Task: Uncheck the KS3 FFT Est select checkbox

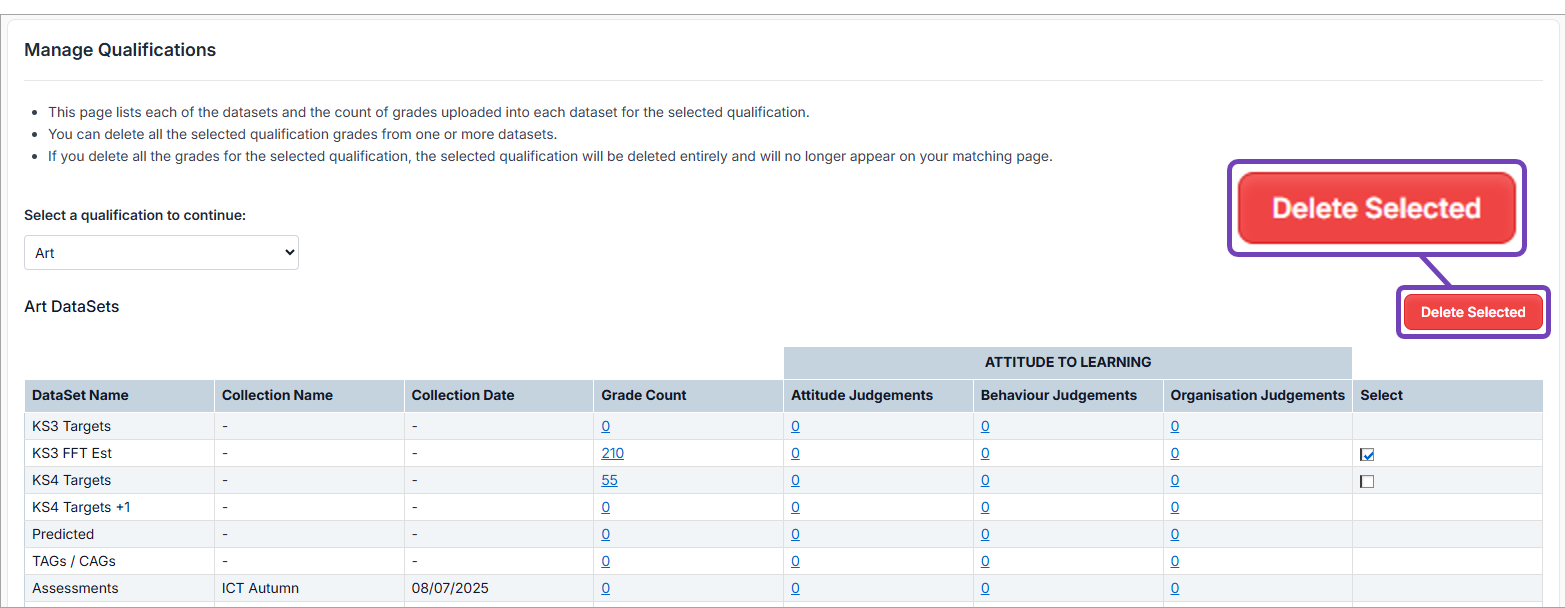Action: [x=1367, y=454]
